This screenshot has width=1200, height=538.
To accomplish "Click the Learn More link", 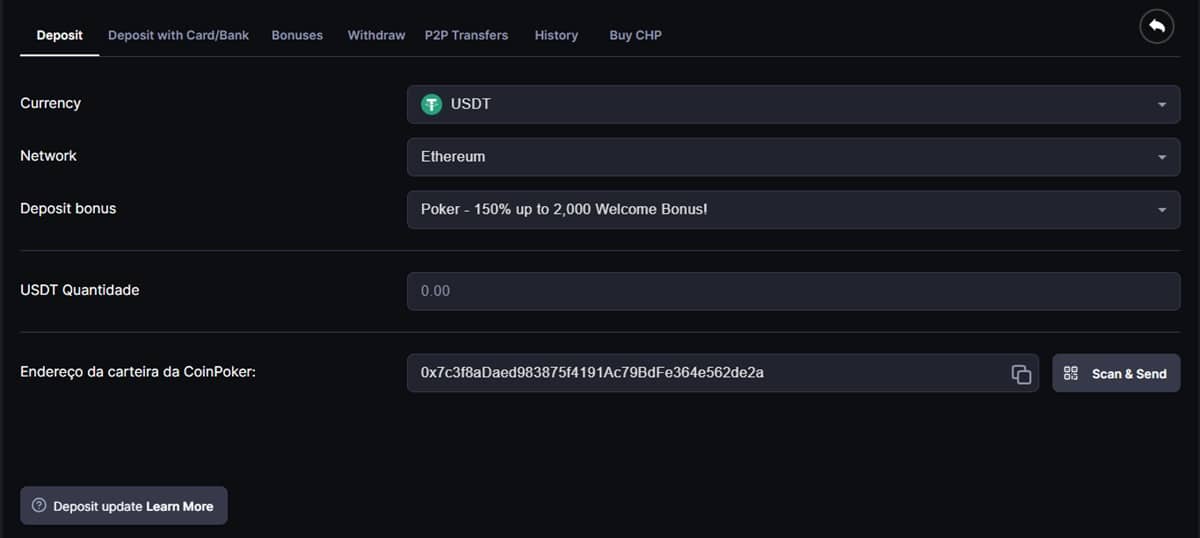I will point(180,506).
